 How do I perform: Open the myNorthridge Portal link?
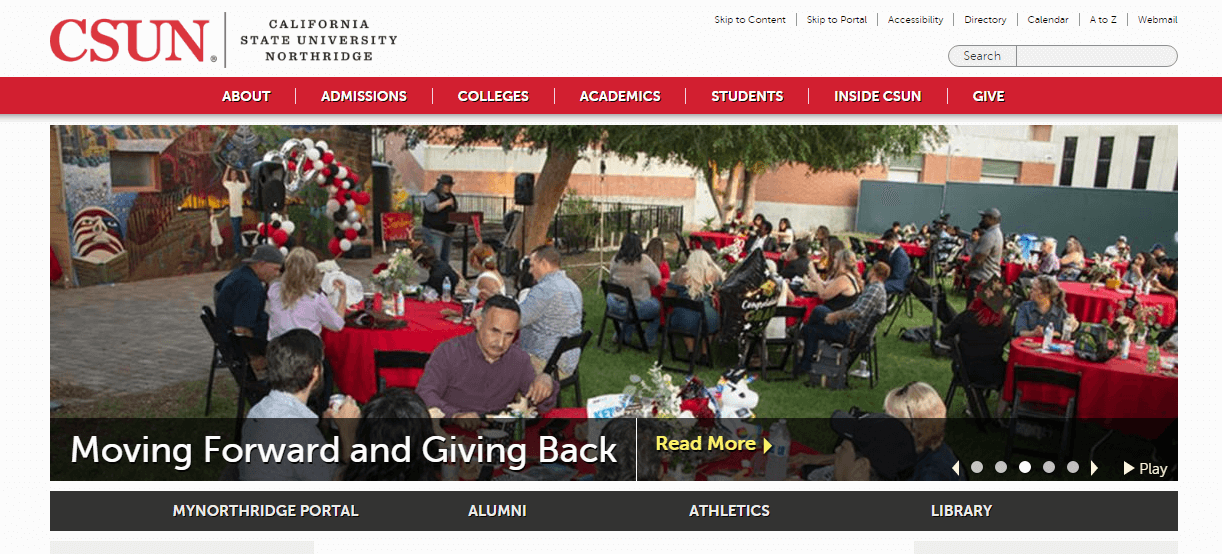pyautogui.click(x=265, y=510)
